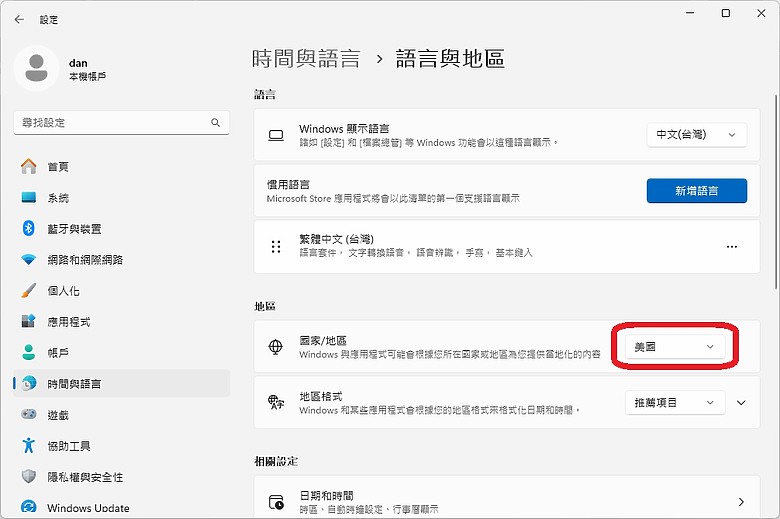
Task: Click the 應用程式 apps icon
Action: 29,321
